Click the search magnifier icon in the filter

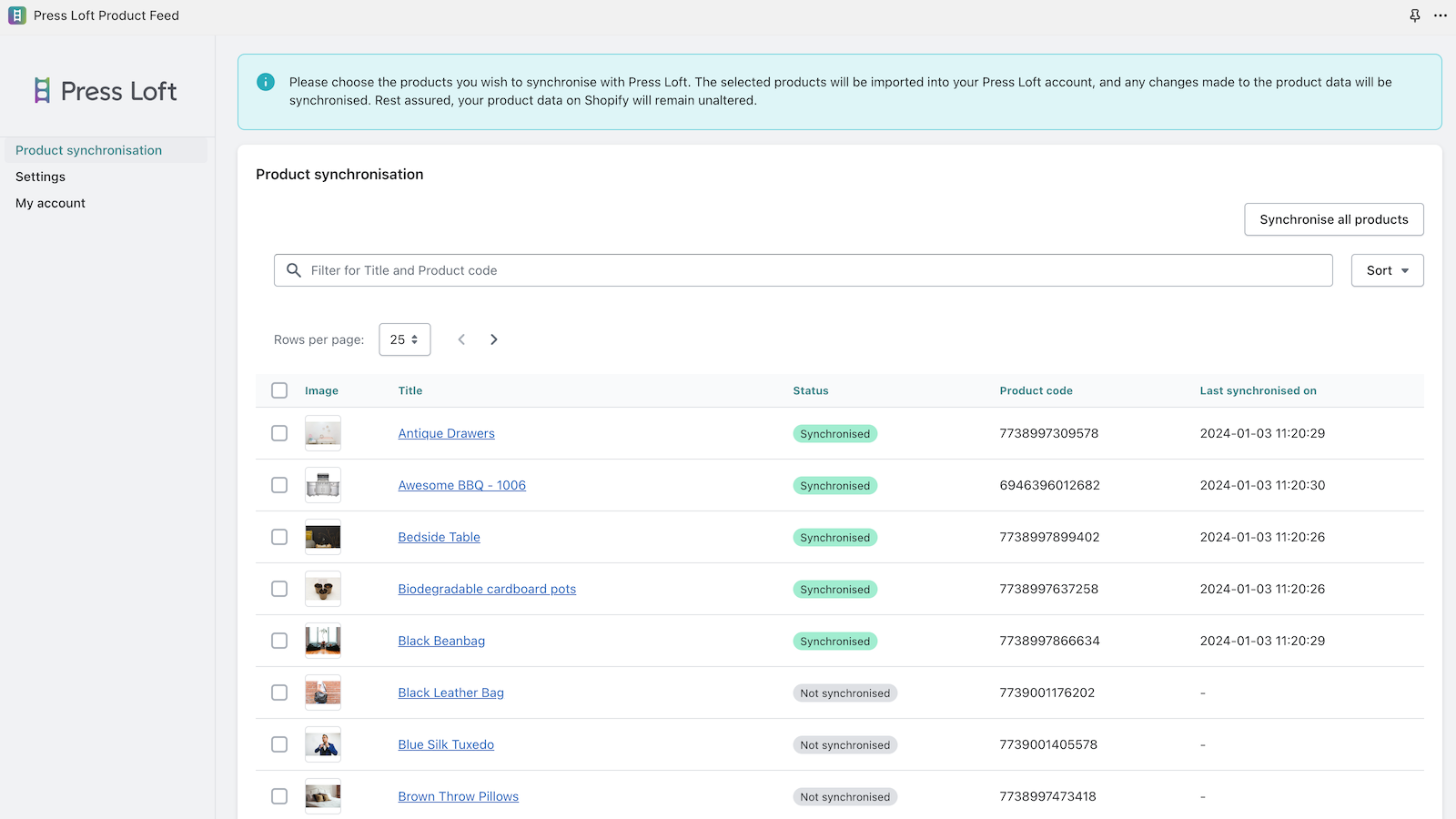tap(294, 270)
